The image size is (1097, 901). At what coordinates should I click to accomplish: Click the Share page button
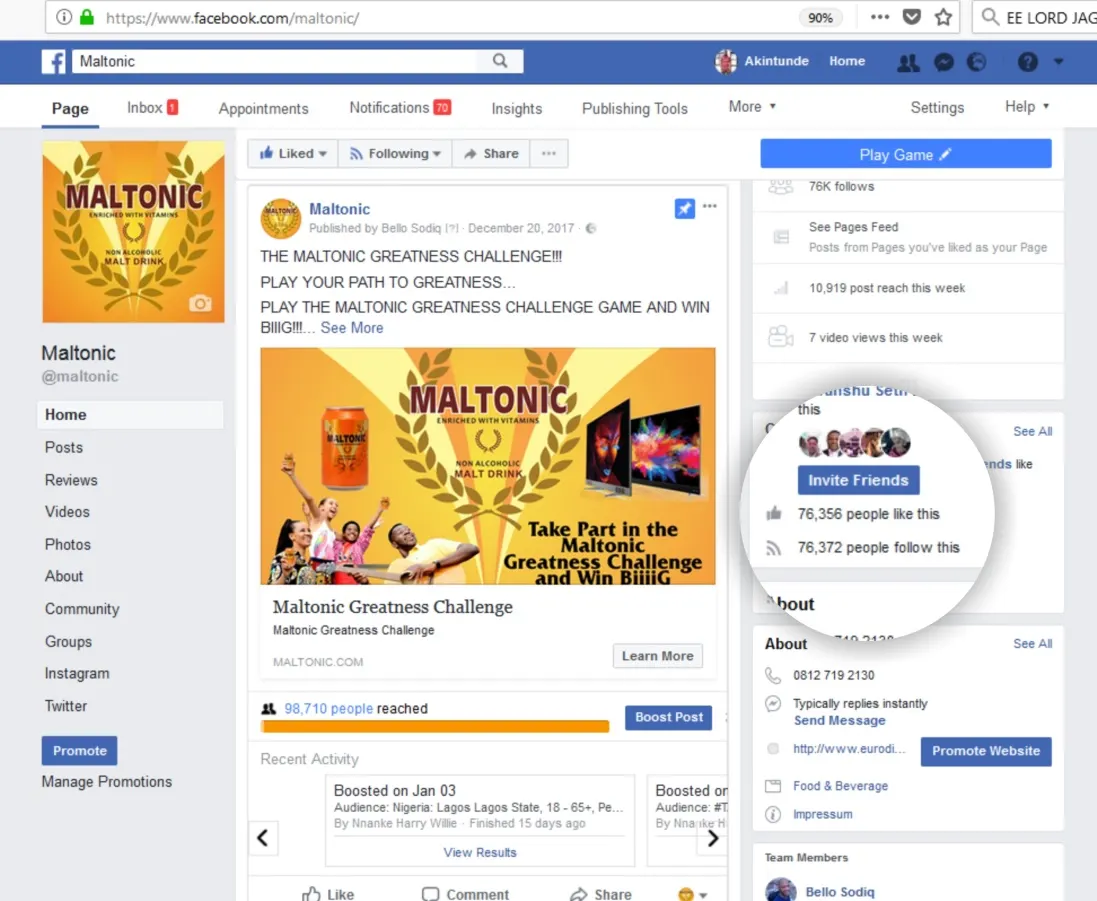pos(491,154)
